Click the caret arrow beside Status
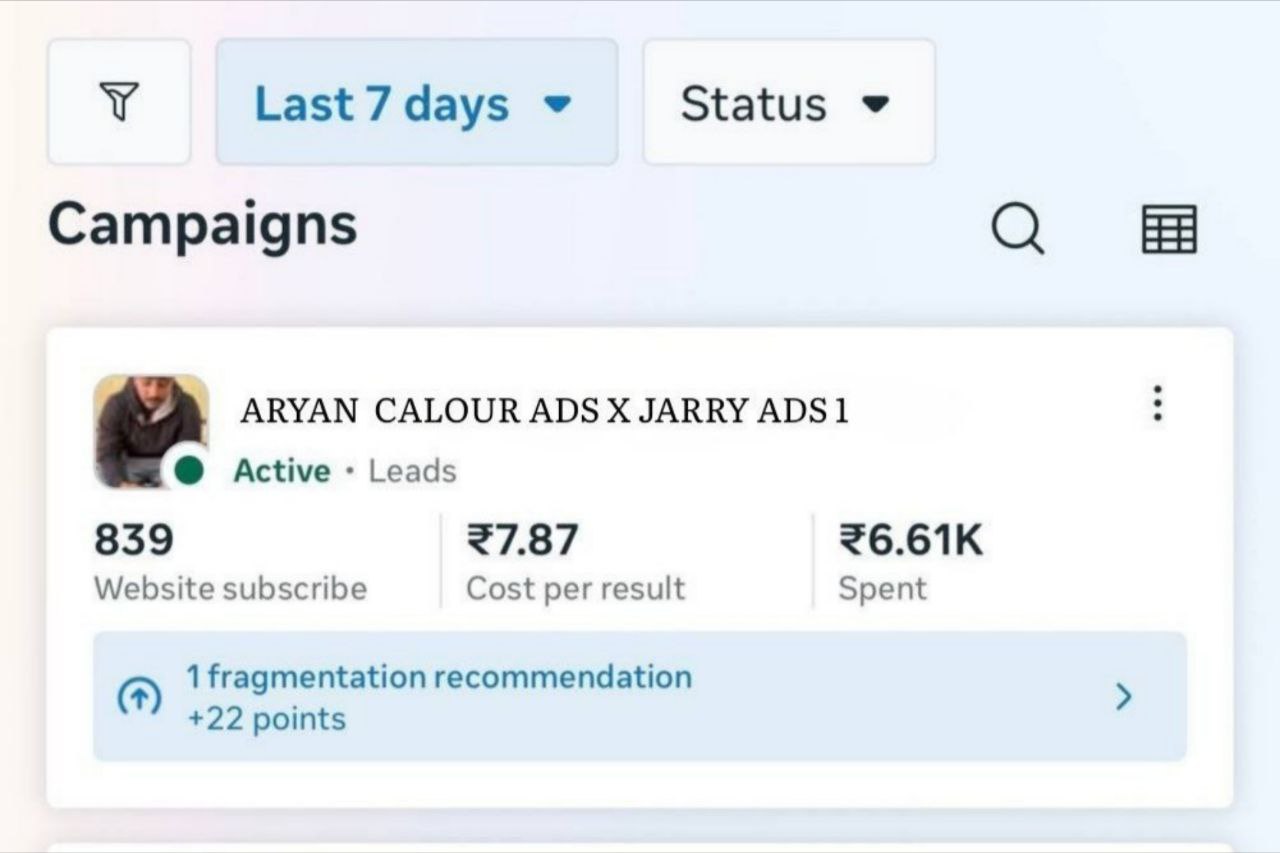 click(x=876, y=104)
